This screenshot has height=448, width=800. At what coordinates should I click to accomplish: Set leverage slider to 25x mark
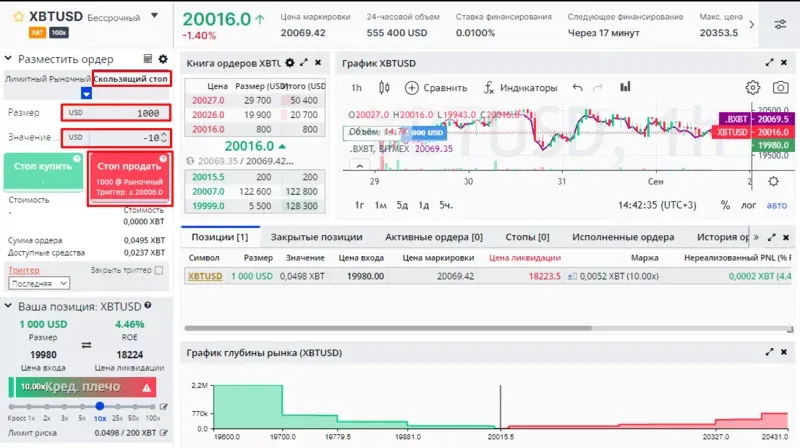(118, 407)
